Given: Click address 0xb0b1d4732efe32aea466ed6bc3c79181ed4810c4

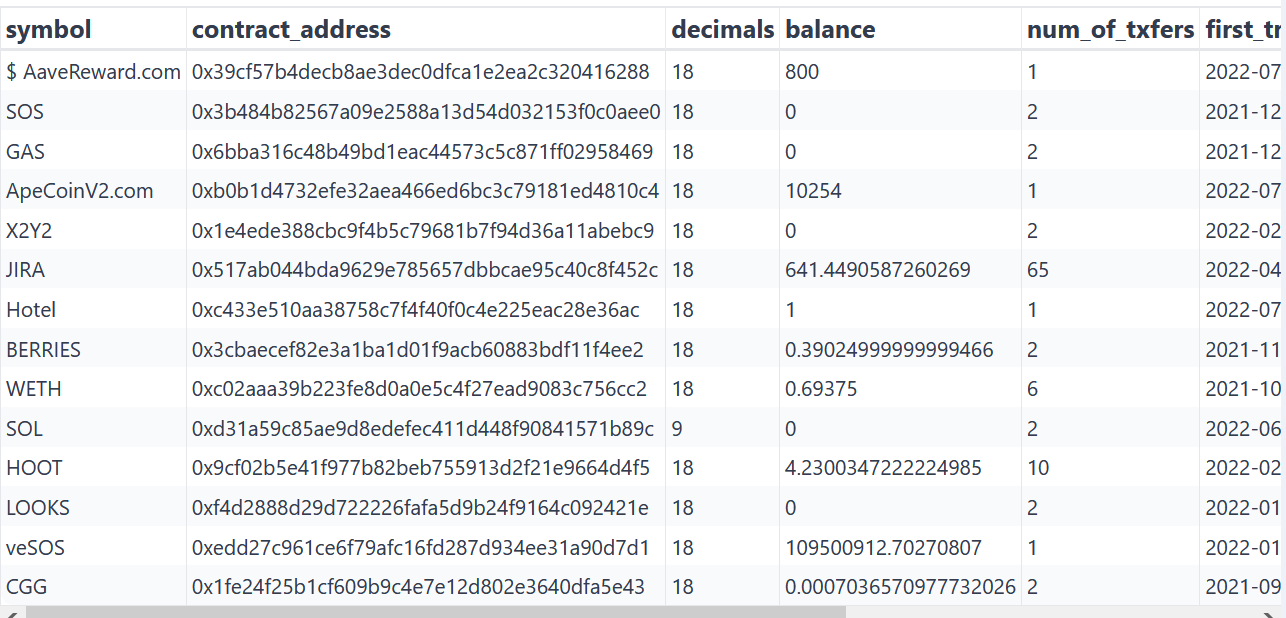Looking at the screenshot, I should tap(426, 191).
